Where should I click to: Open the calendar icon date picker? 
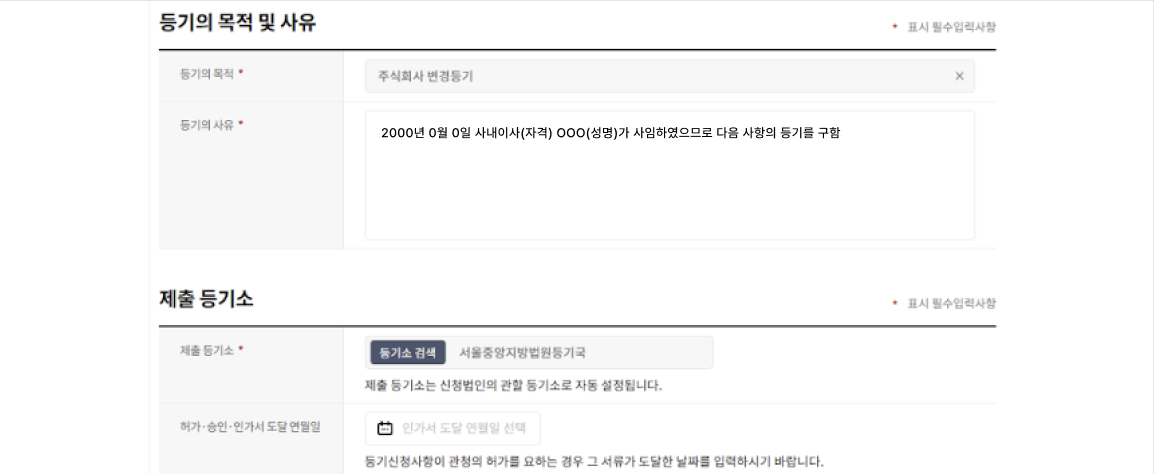385,428
